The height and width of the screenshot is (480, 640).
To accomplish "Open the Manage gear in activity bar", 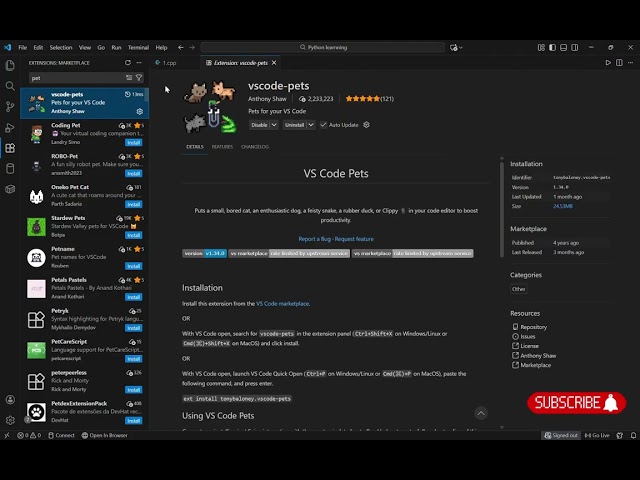I will pyautogui.click(x=10, y=420).
